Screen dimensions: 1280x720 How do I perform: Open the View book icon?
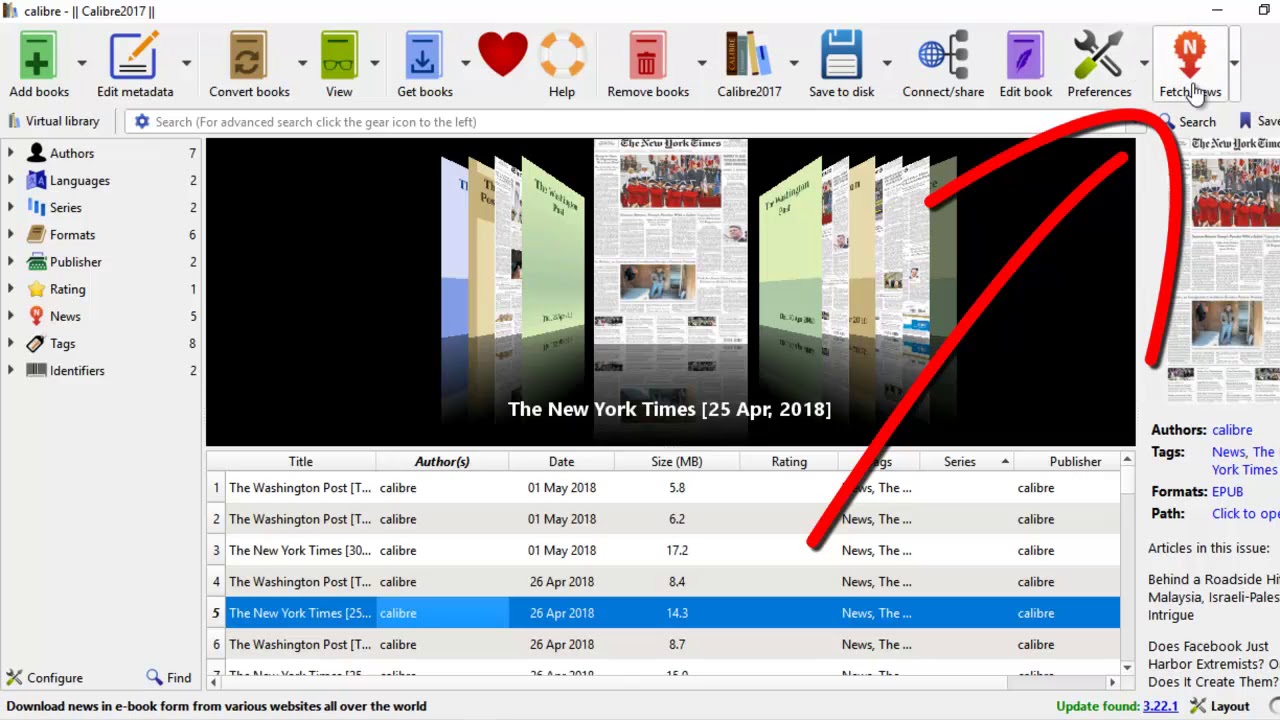tap(339, 55)
